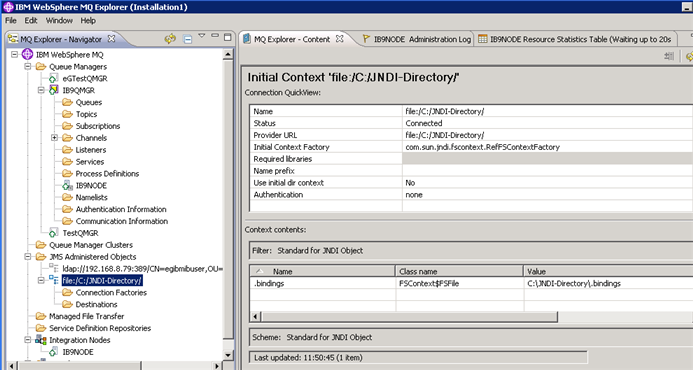Collapse the JMS Administered Objects node
This screenshot has height=370, width=693.
click(28, 257)
